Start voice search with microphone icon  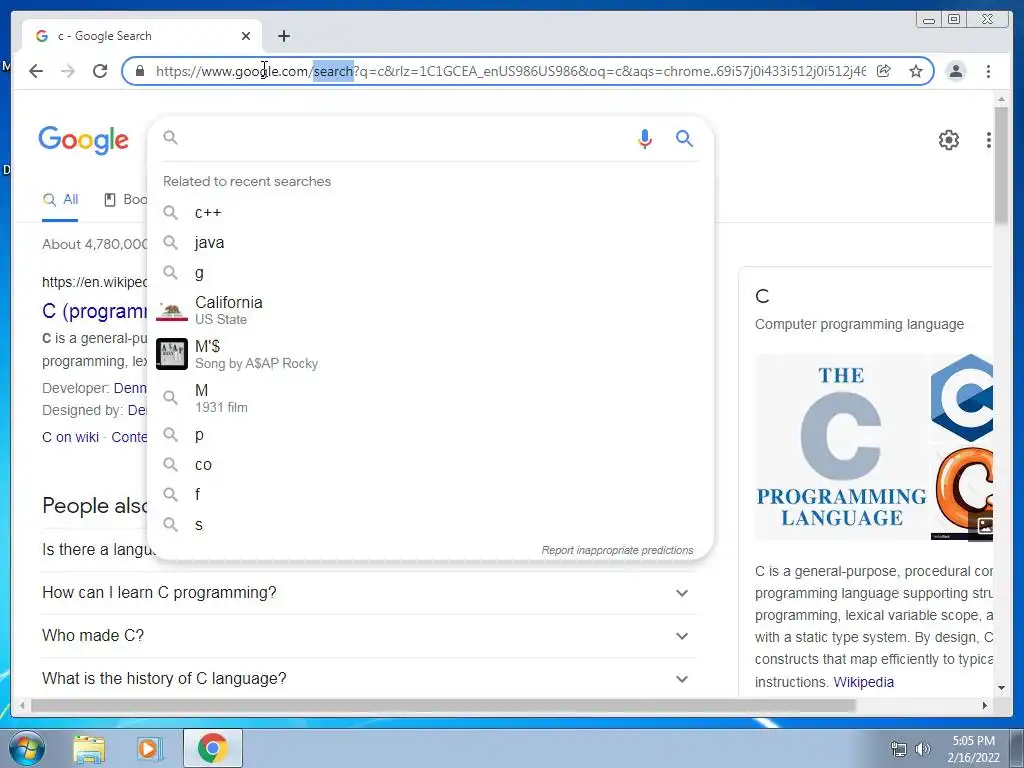(x=645, y=138)
